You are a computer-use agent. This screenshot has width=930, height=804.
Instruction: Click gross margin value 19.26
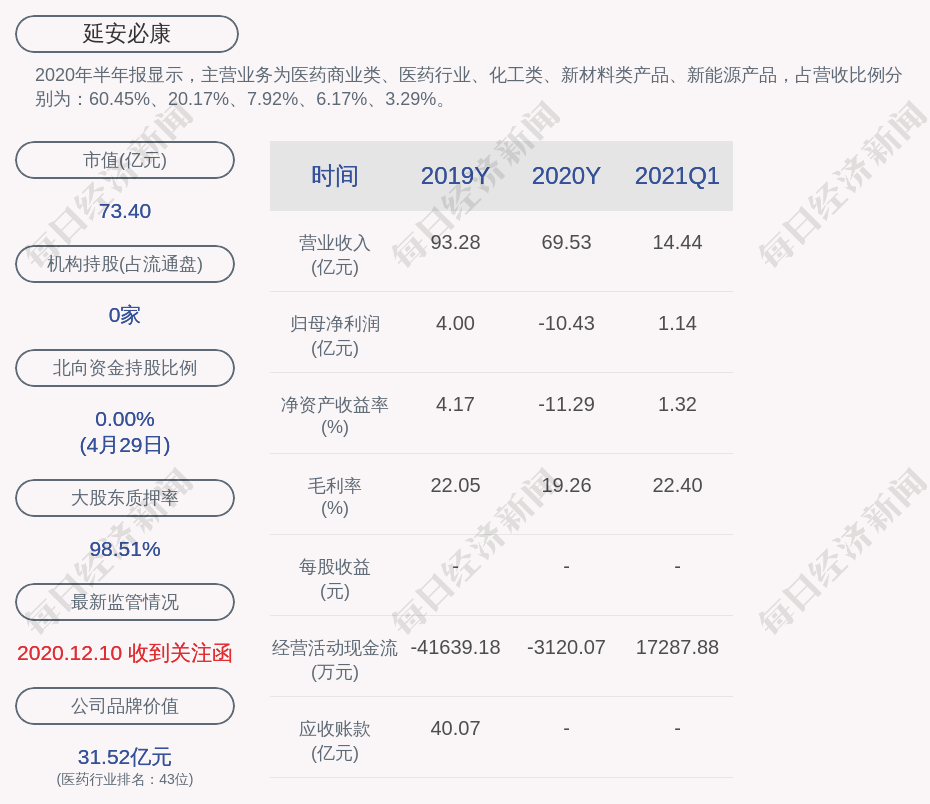tap(566, 485)
